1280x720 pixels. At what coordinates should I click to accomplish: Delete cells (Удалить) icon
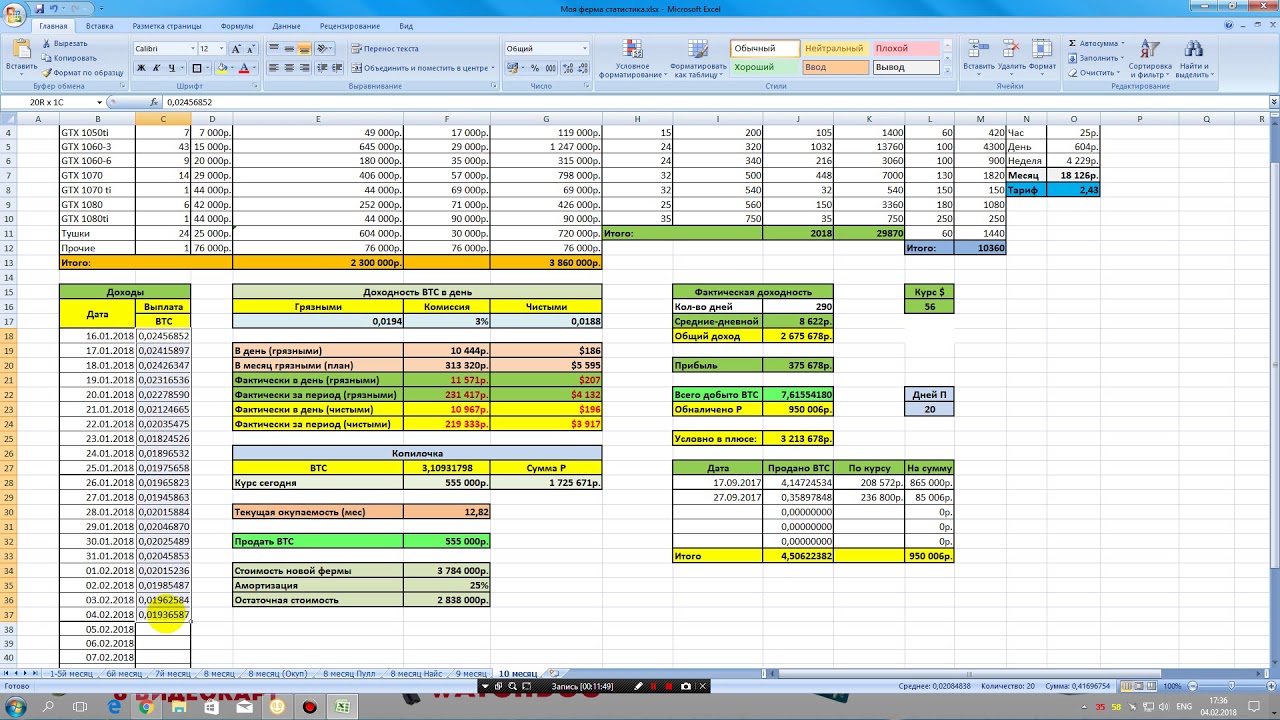1012,59
